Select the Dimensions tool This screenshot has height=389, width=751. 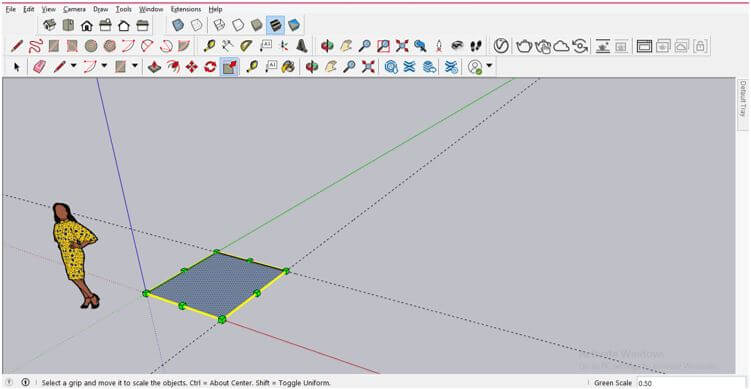pyautogui.click(x=228, y=46)
